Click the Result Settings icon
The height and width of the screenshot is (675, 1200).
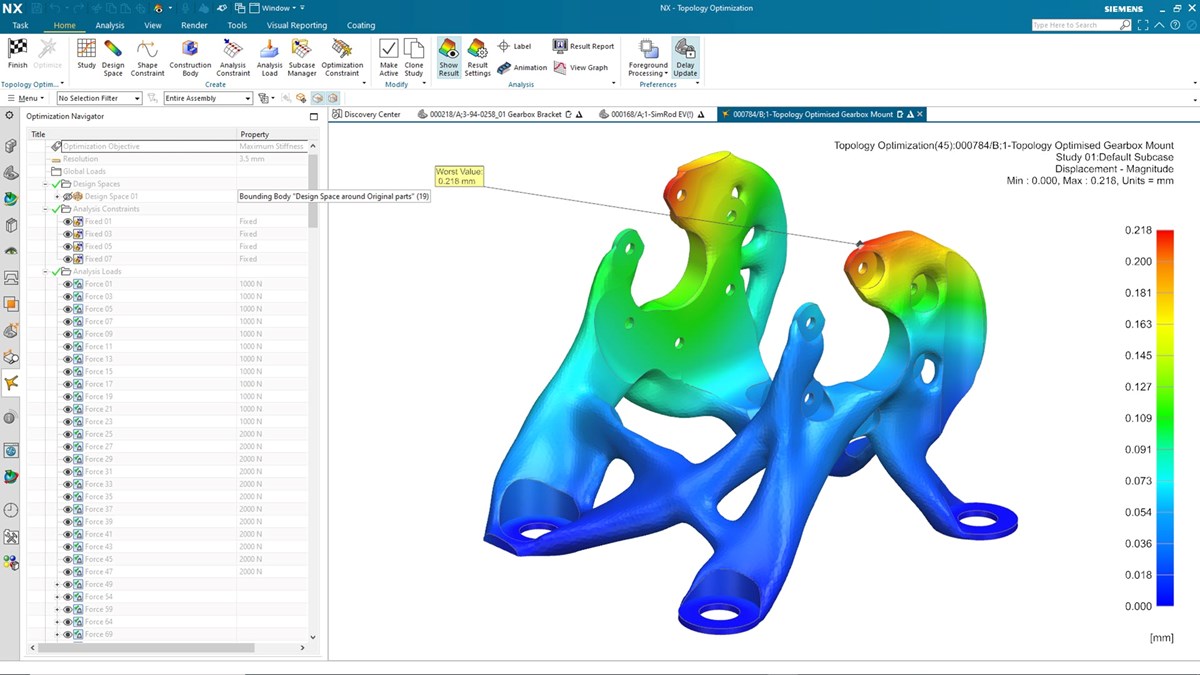477,50
